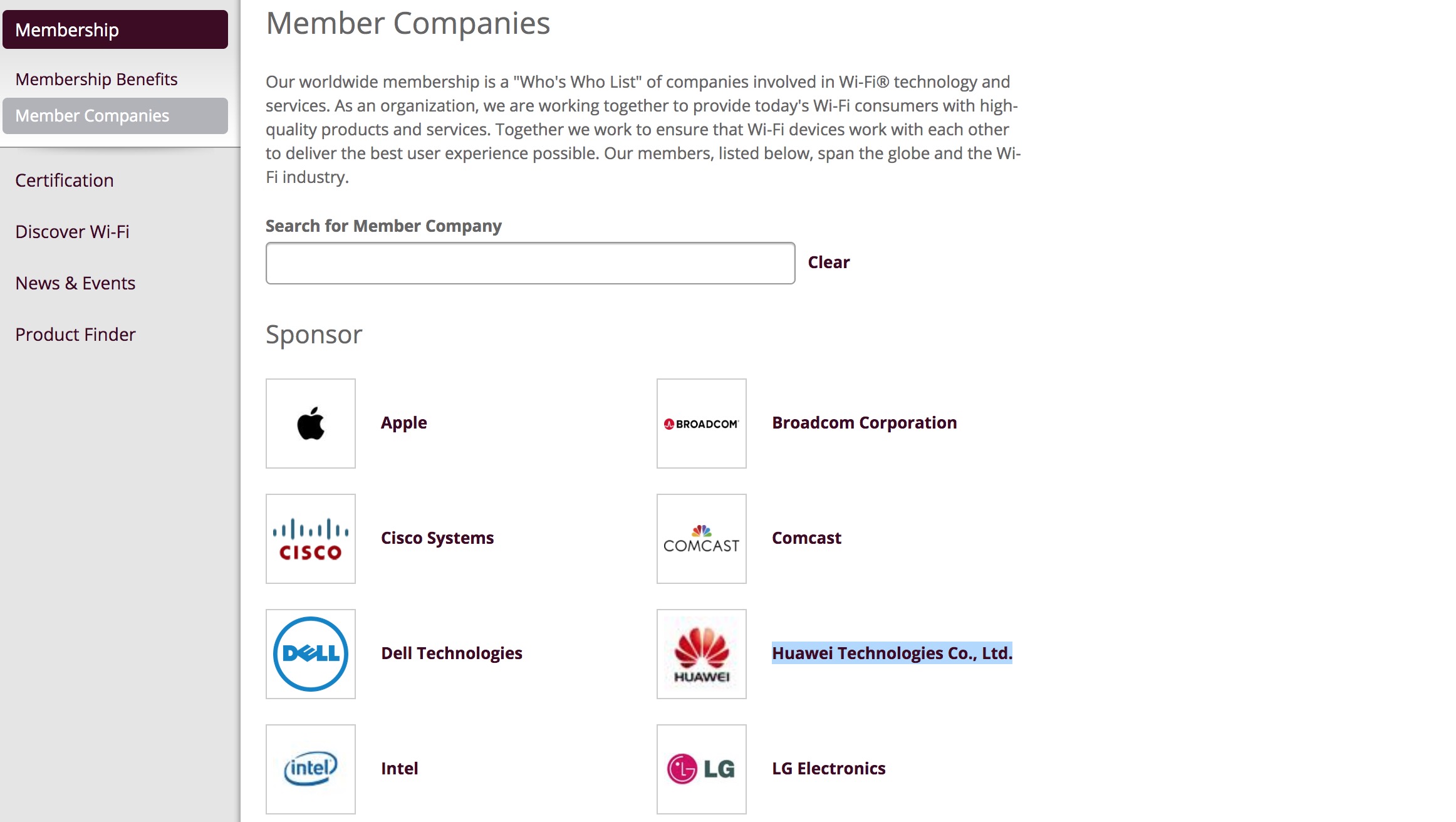Open the Membership menu section
The height and width of the screenshot is (822, 1456).
[x=115, y=29]
